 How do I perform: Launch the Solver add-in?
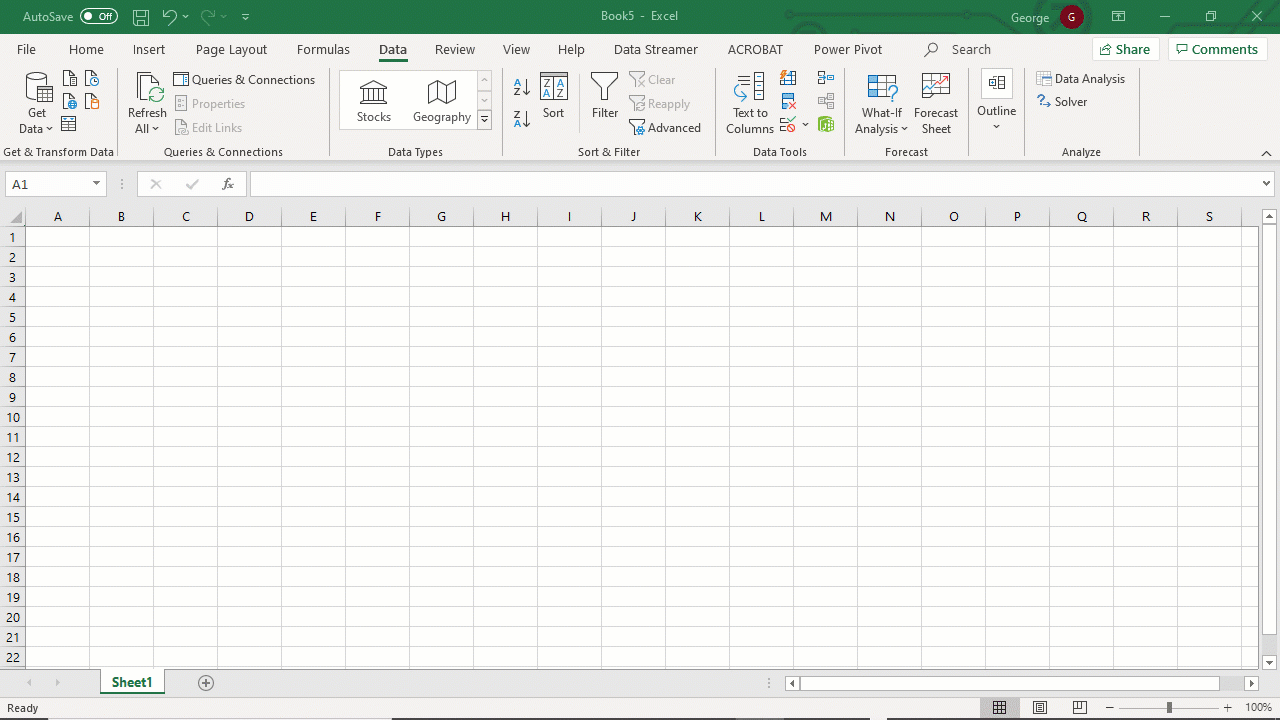pos(1062,102)
